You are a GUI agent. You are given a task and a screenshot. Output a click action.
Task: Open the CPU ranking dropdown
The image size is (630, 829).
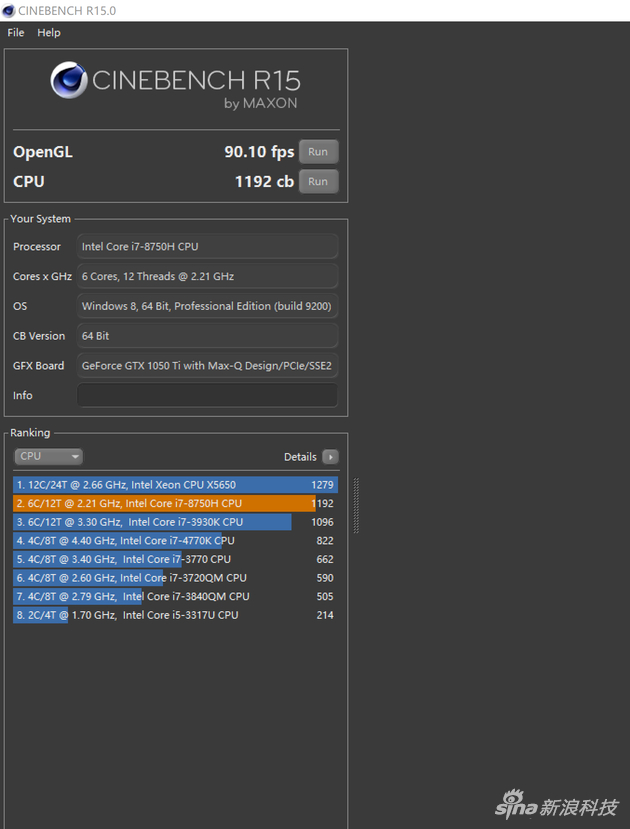48,456
